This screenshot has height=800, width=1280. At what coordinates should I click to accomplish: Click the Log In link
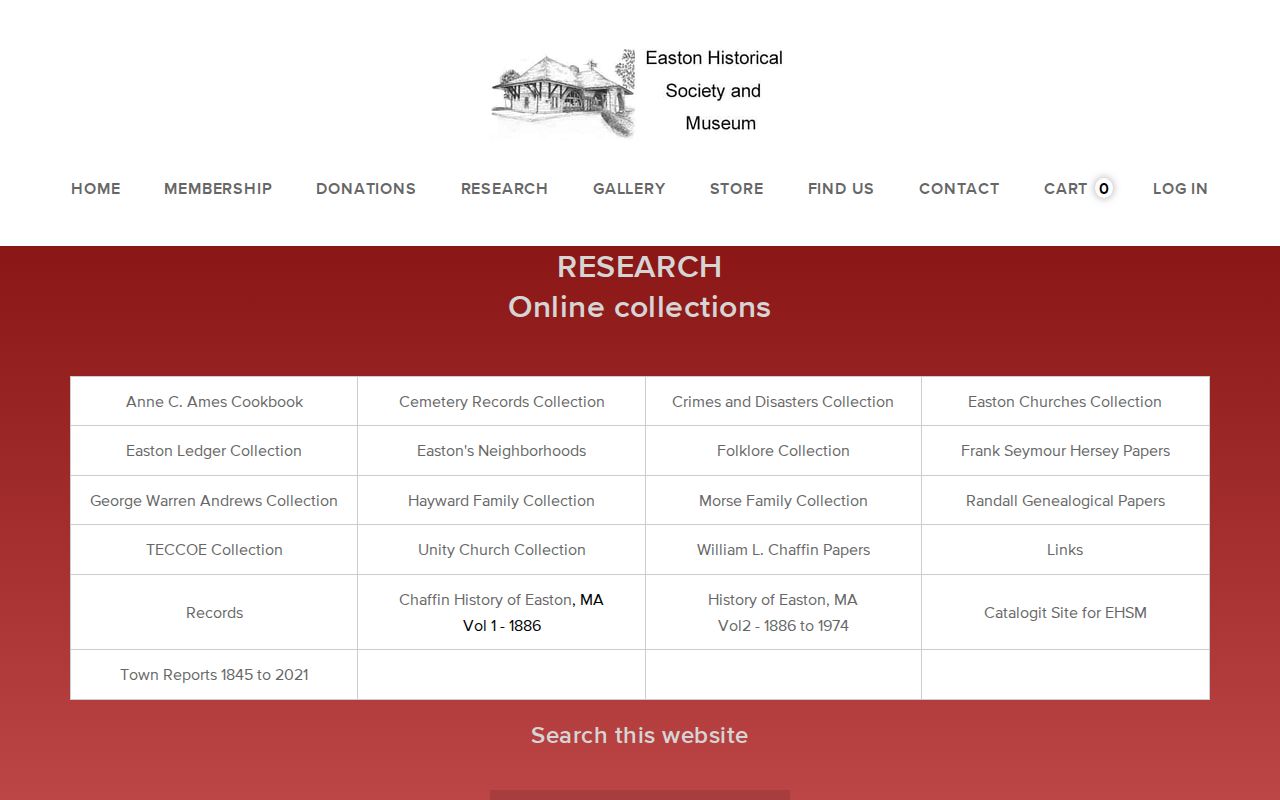(1180, 188)
